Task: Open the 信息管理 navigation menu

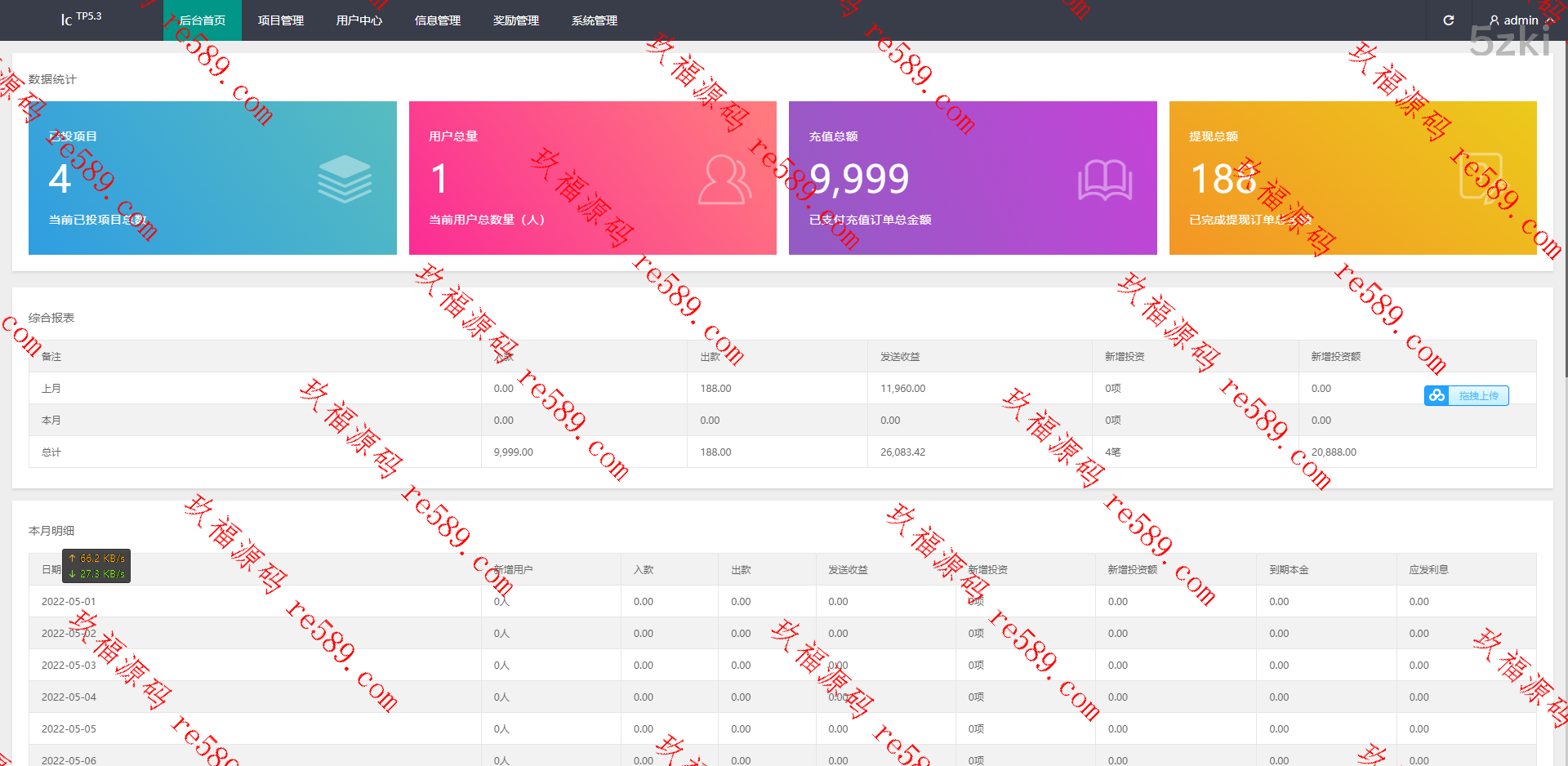Action: point(438,20)
